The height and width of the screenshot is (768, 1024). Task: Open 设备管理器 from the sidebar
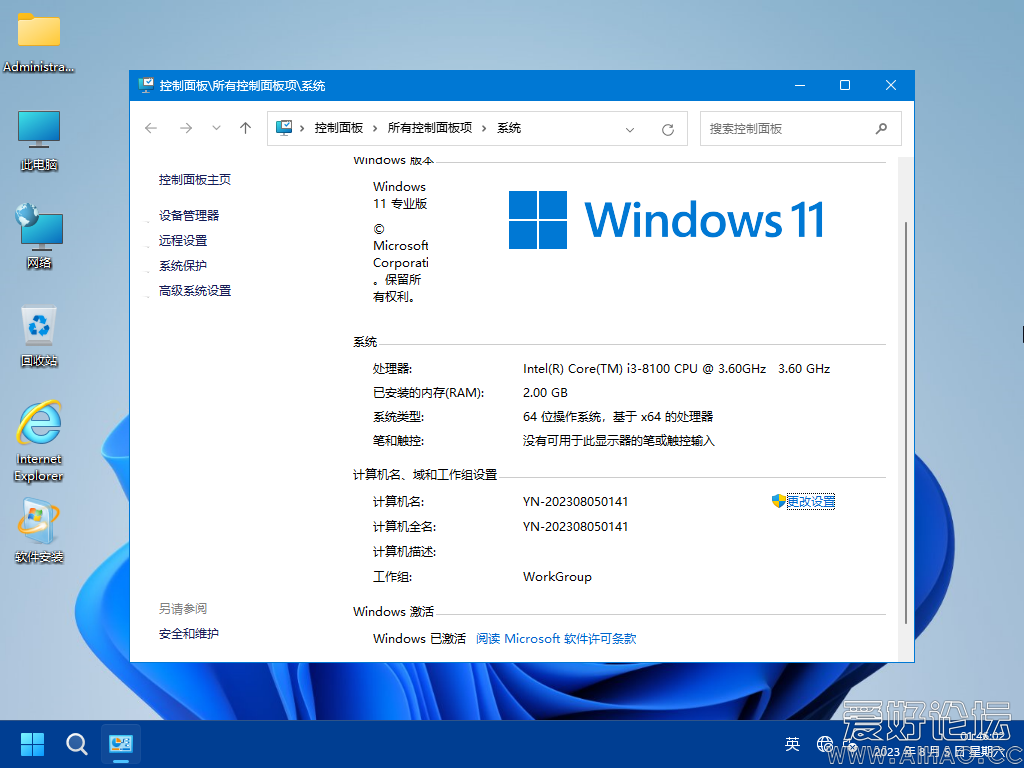189,215
